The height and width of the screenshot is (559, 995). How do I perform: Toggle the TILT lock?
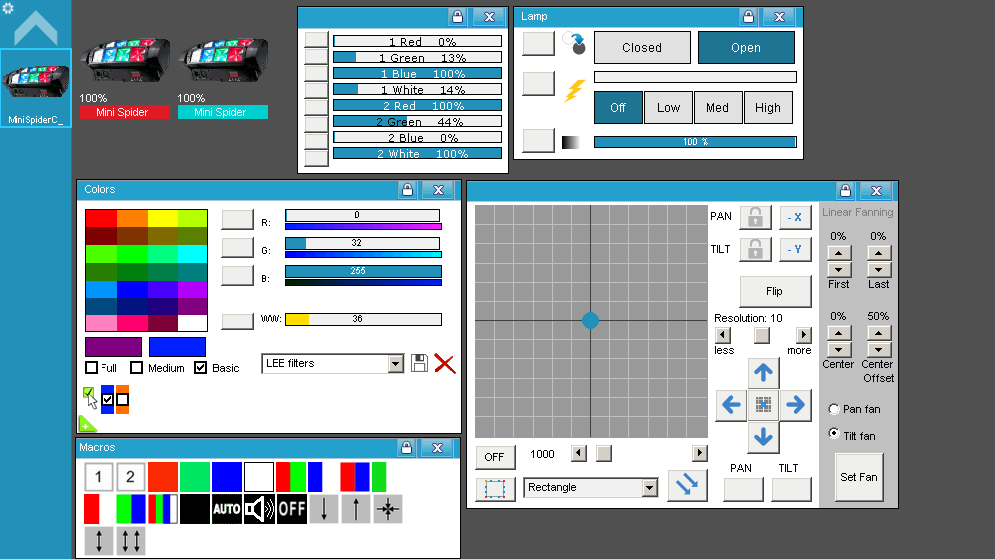pyautogui.click(x=755, y=249)
